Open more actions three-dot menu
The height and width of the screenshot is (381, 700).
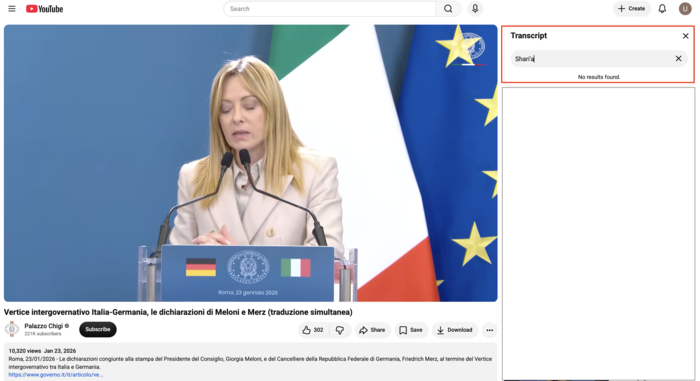490,330
